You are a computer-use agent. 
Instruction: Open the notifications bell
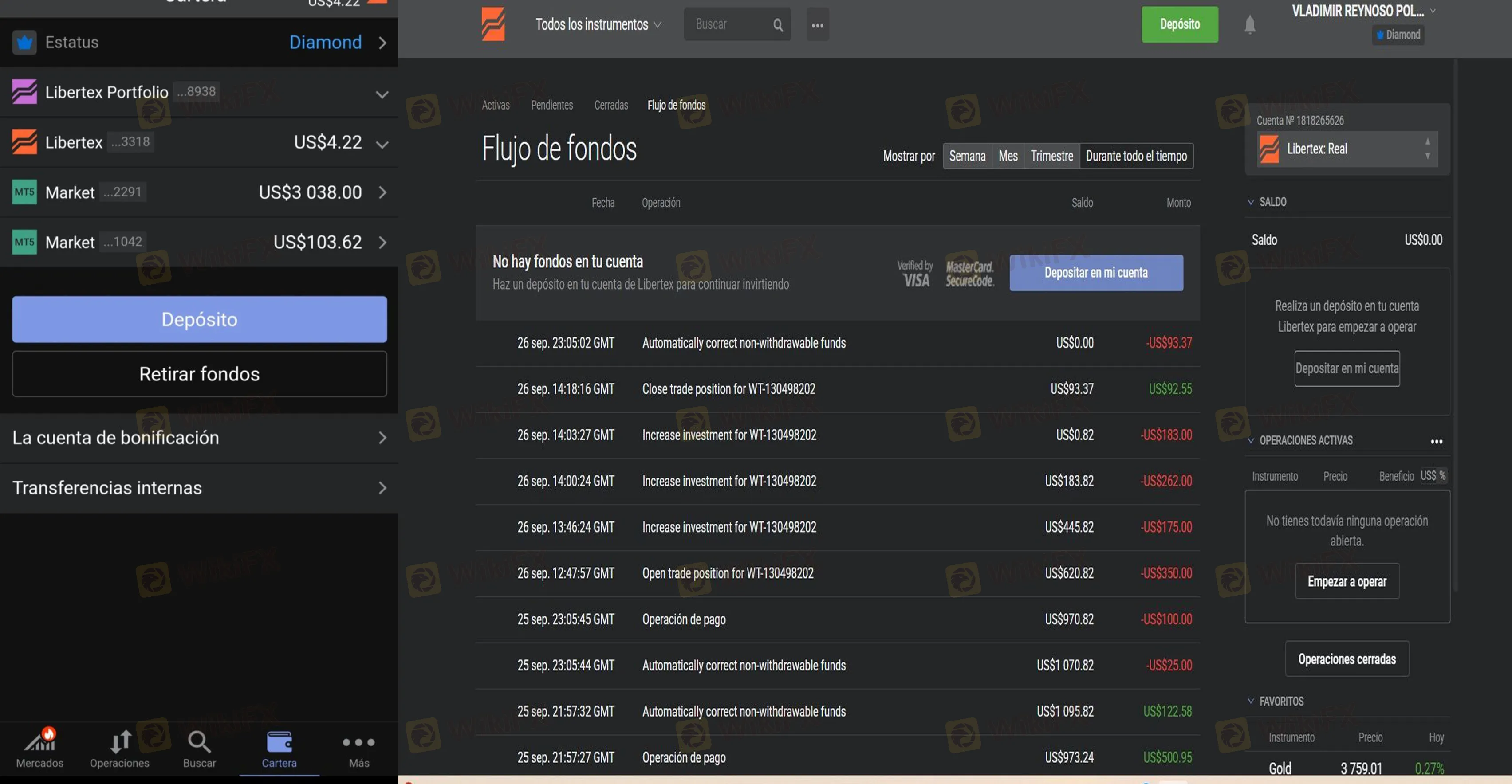coord(1250,25)
